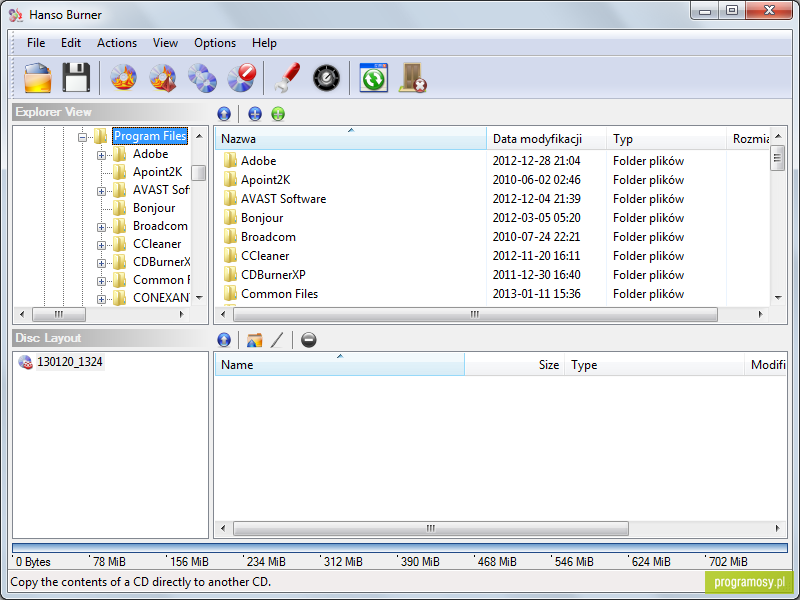The height and width of the screenshot is (600, 800).
Task: Open settings wrench and screwdriver icon
Action: (x=287, y=78)
